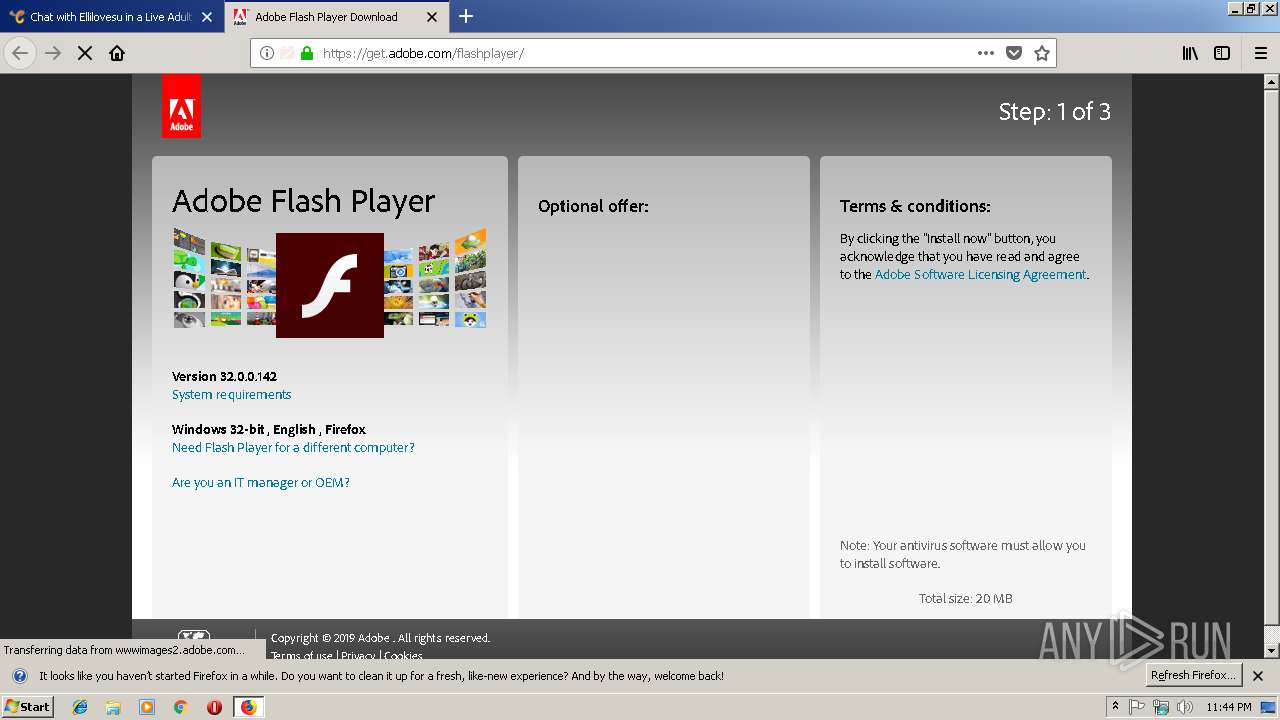Open the System requirements link
Viewport: 1280px width, 720px height.
pos(231,394)
